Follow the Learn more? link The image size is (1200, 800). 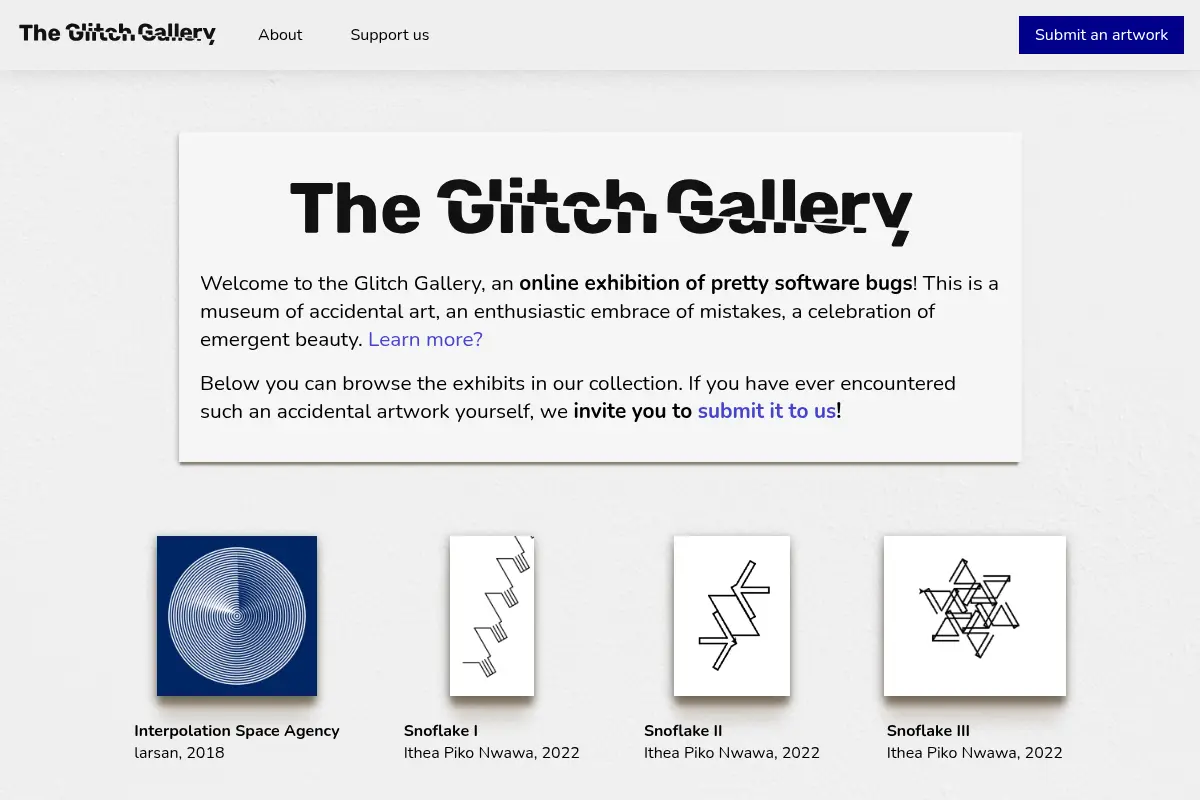coord(425,339)
